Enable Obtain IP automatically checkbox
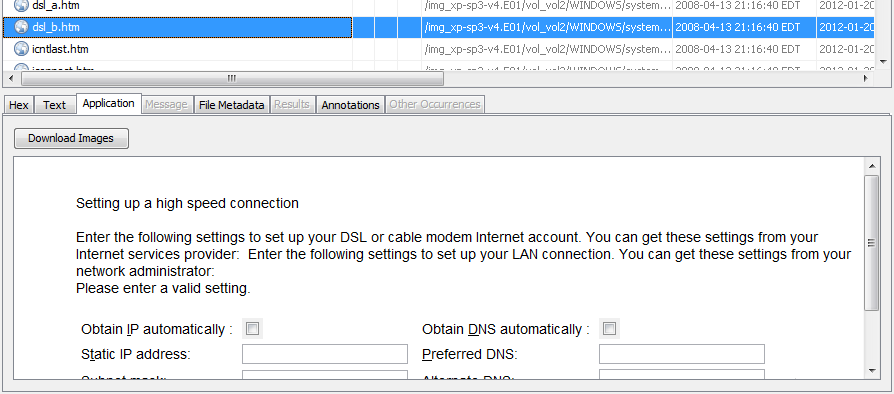 click(x=252, y=329)
